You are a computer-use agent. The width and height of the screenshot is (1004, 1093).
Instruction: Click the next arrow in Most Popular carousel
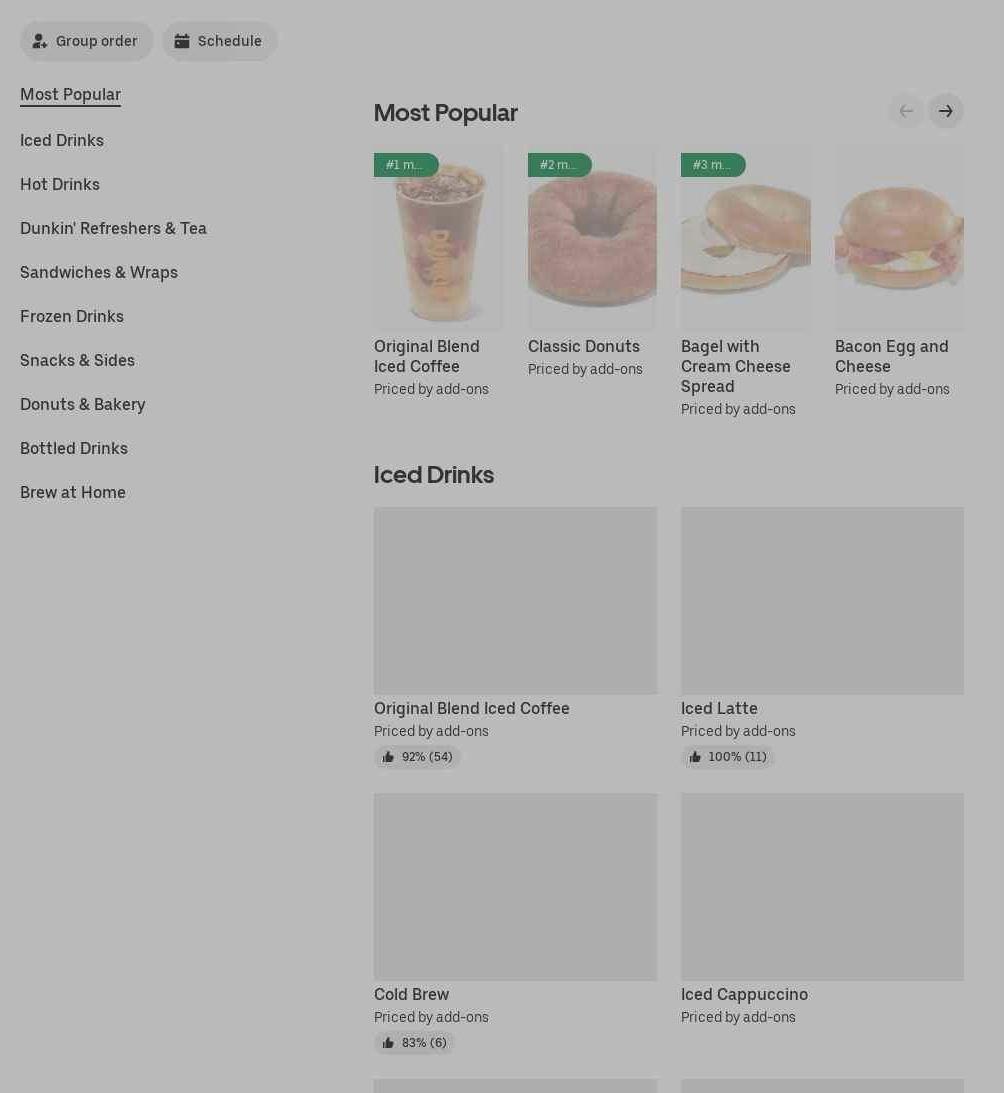tap(945, 111)
